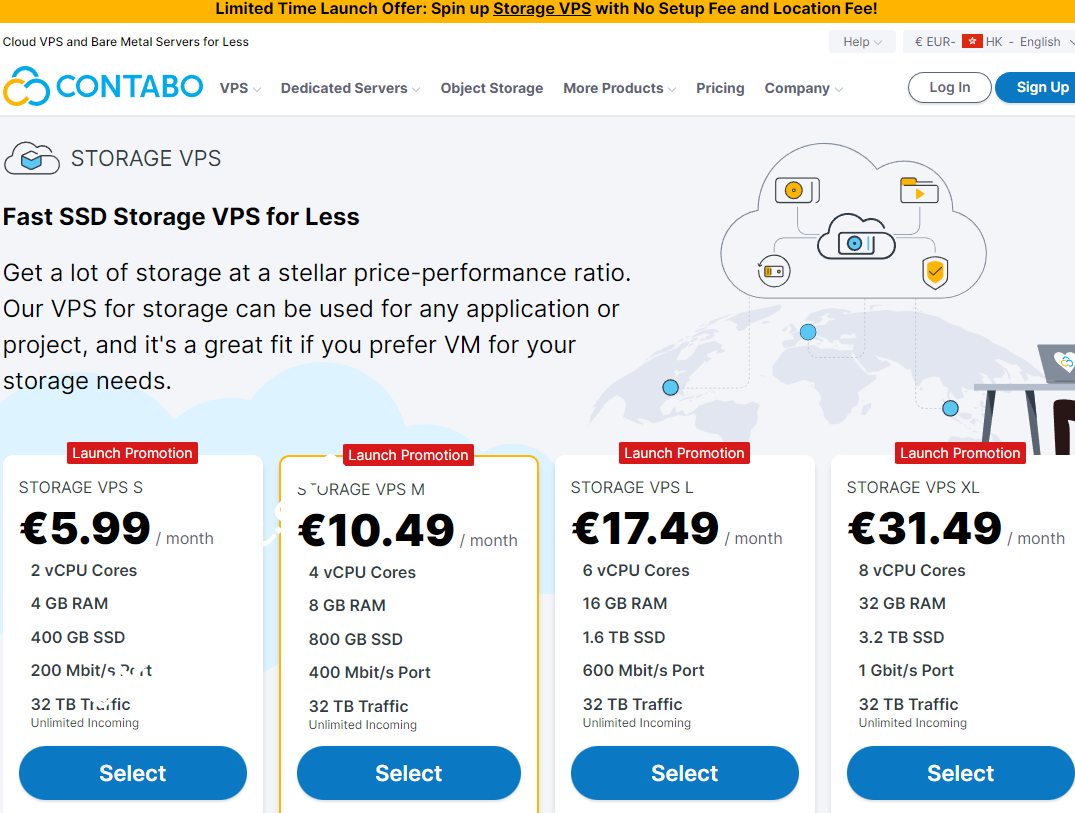Open the Pricing menu item

point(720,88)
